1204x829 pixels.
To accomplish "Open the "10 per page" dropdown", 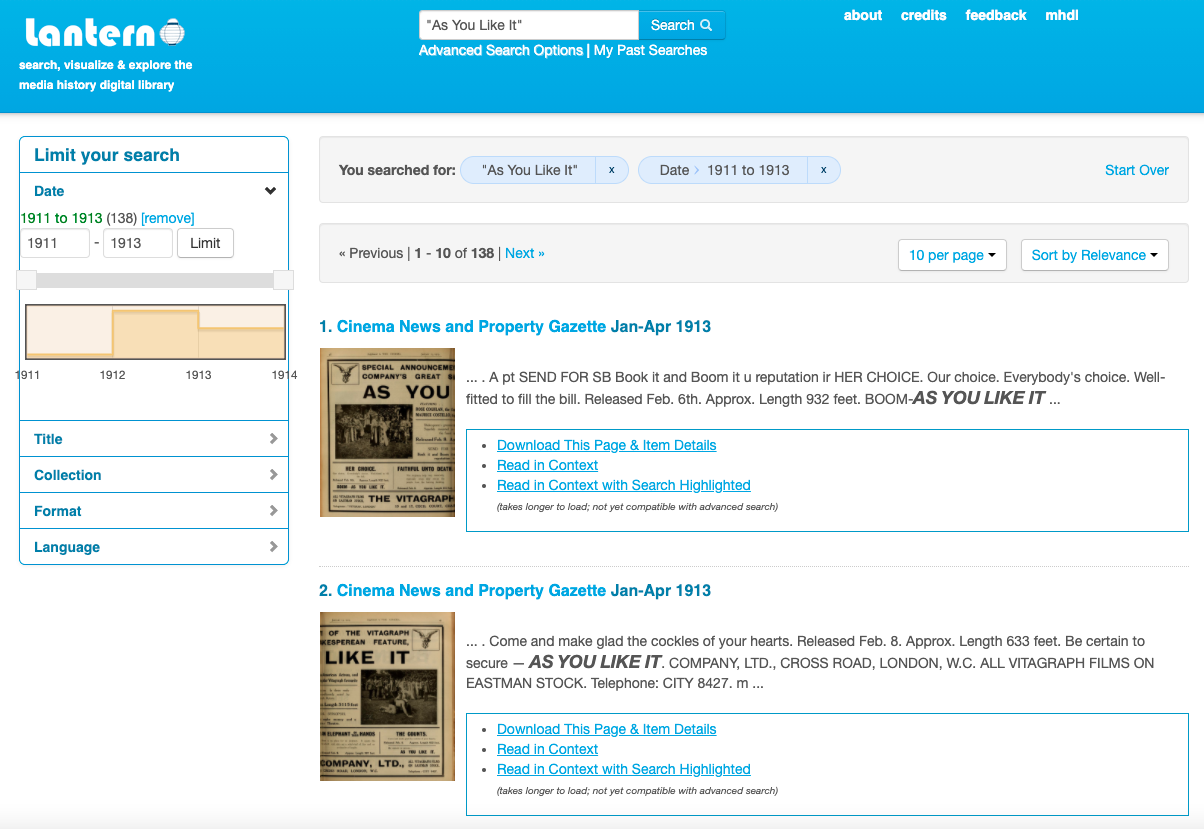I will point(951,255).
